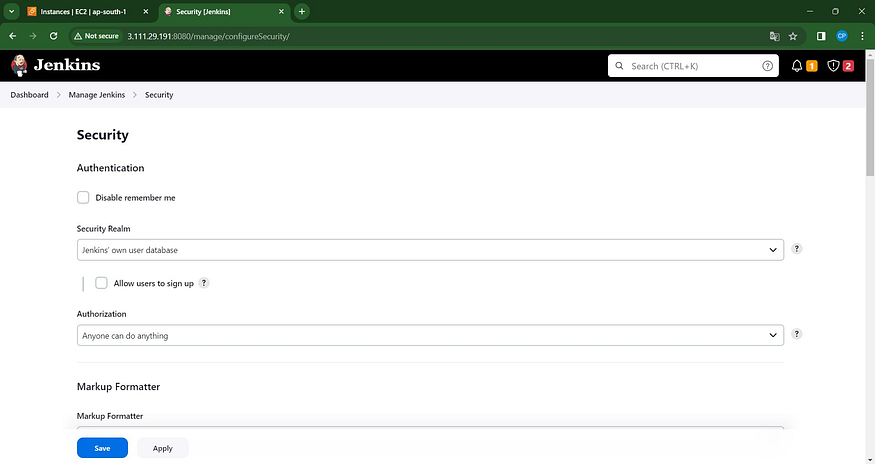The image size is (875, 464).
Task: Bookmark this page with star icon
Action: [x=793, y=36]
